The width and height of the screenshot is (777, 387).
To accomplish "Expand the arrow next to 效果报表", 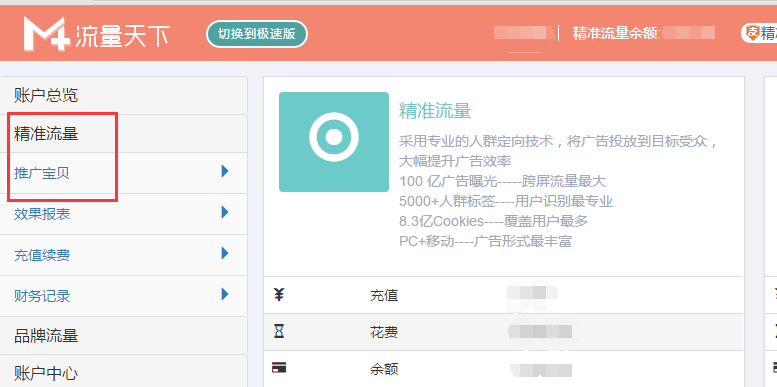I will click(x=225, y=213).
